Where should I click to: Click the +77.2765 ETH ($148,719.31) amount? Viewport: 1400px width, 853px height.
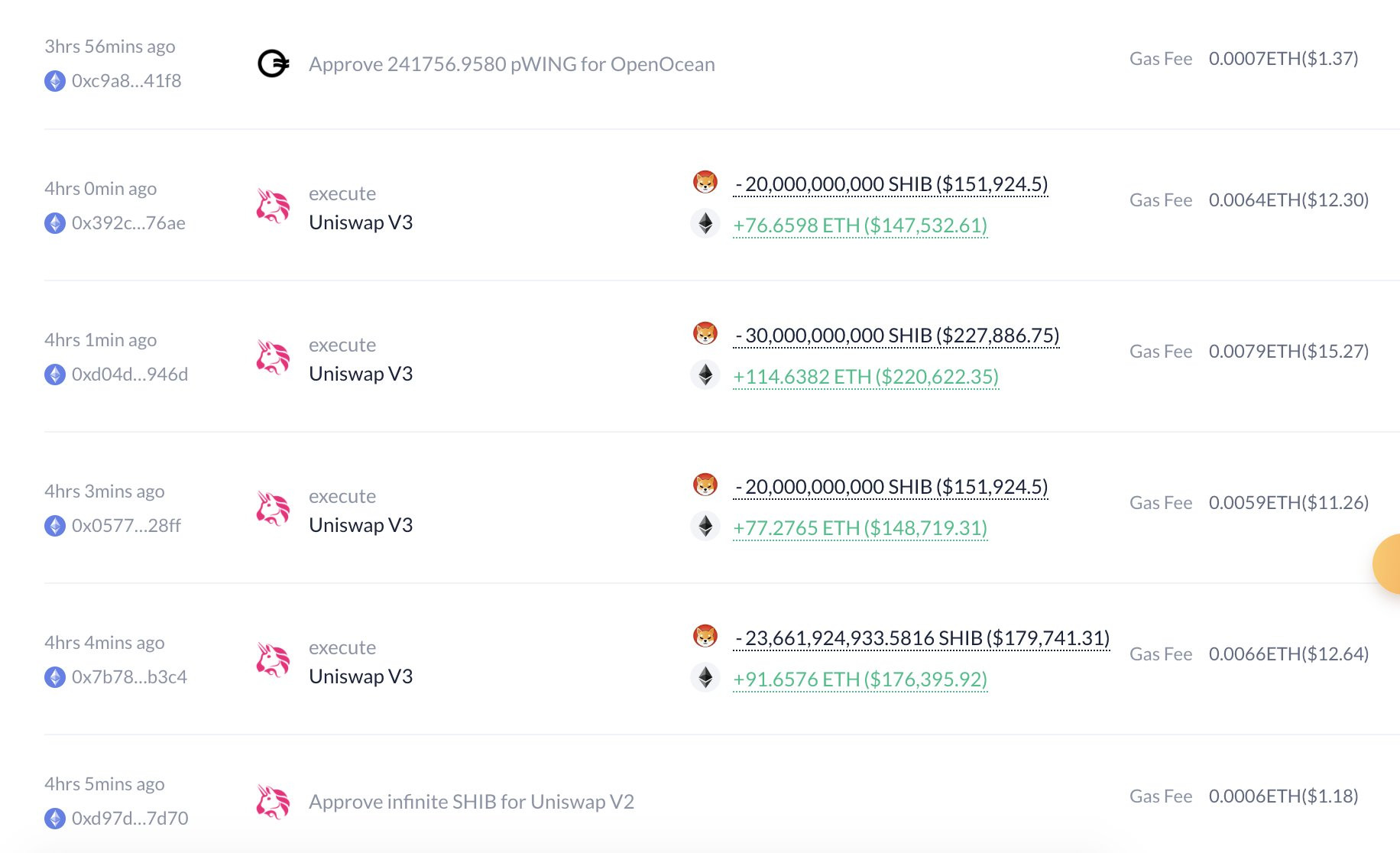coord(860,528)
